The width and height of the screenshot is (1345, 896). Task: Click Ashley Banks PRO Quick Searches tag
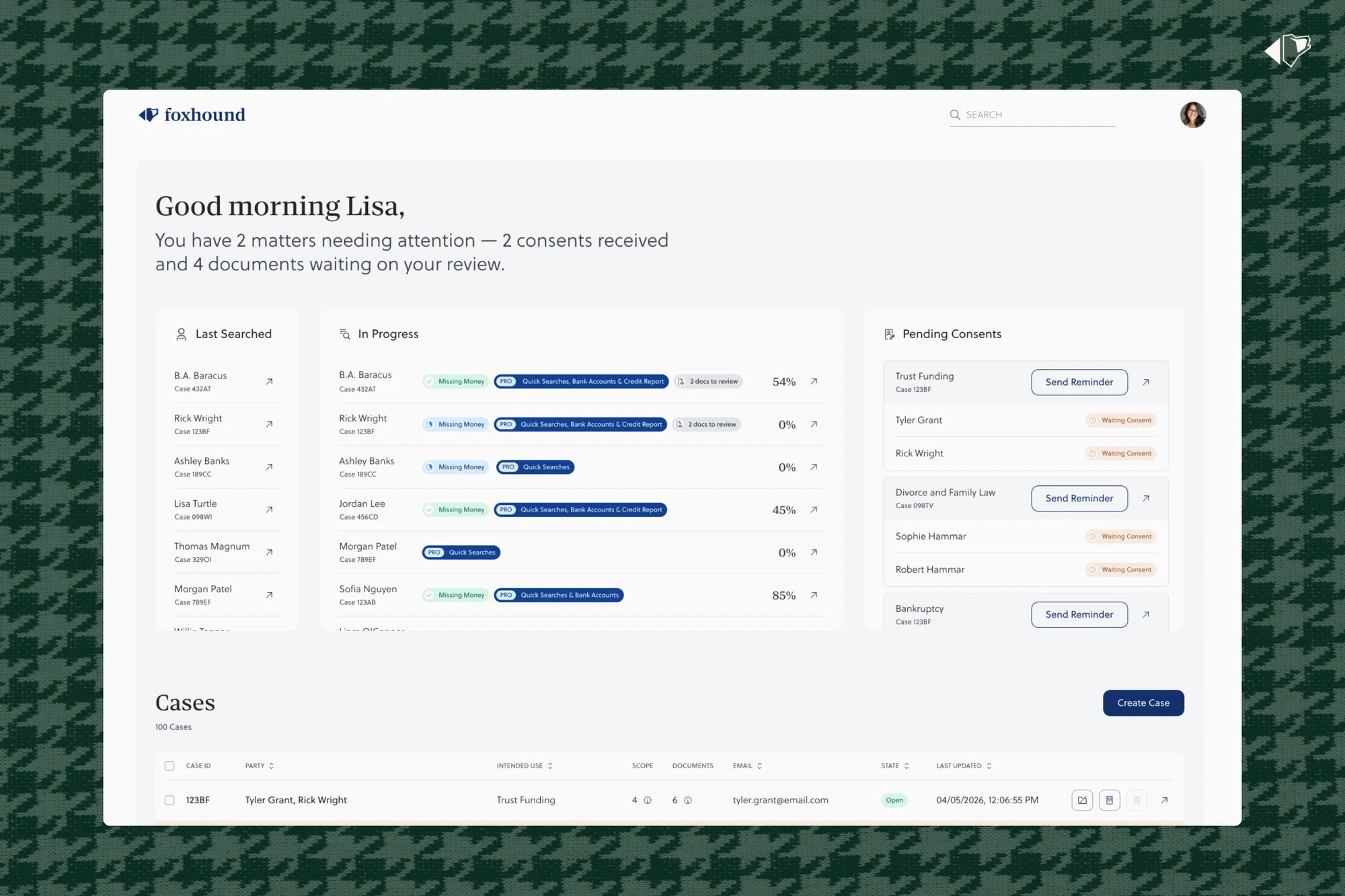pos(535,466)
